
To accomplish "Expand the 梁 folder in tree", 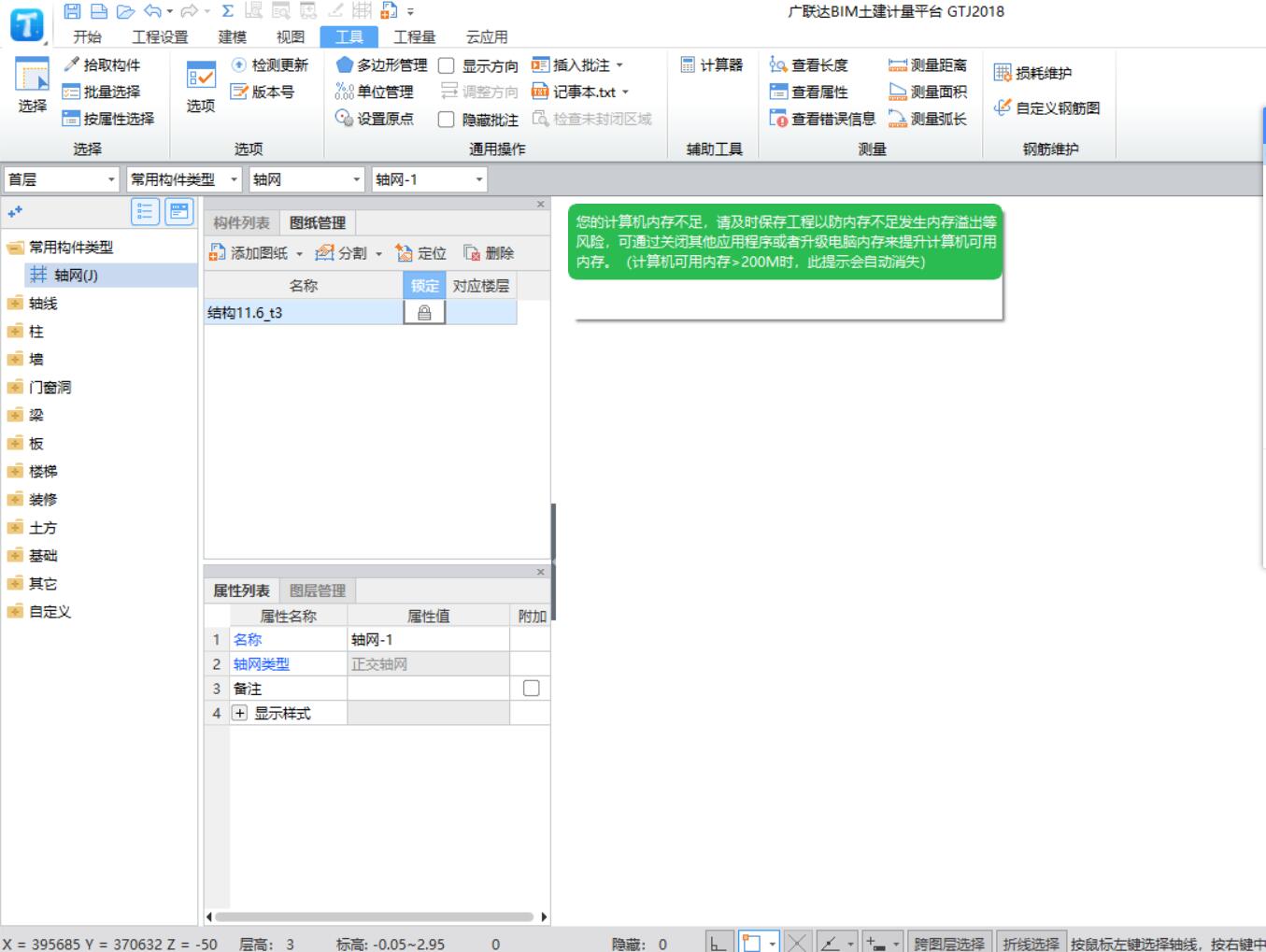I will pos(15,416).
